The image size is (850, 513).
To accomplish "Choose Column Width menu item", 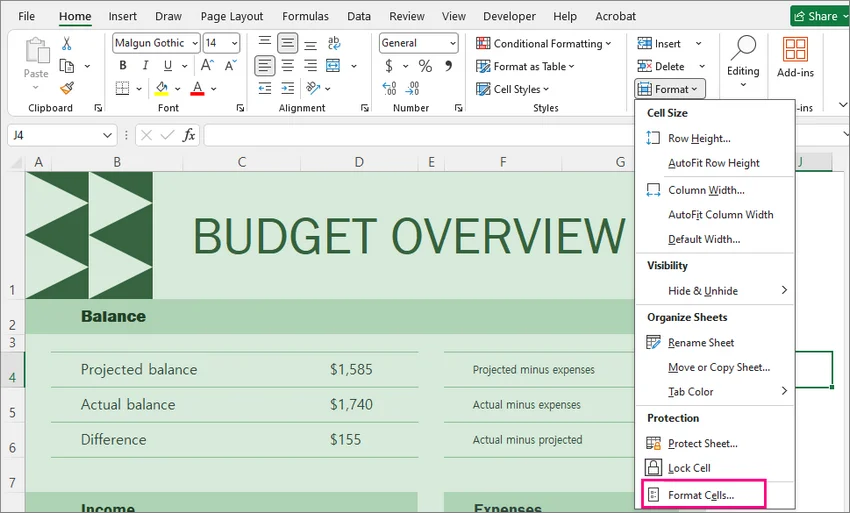I will tap(714, 190).
